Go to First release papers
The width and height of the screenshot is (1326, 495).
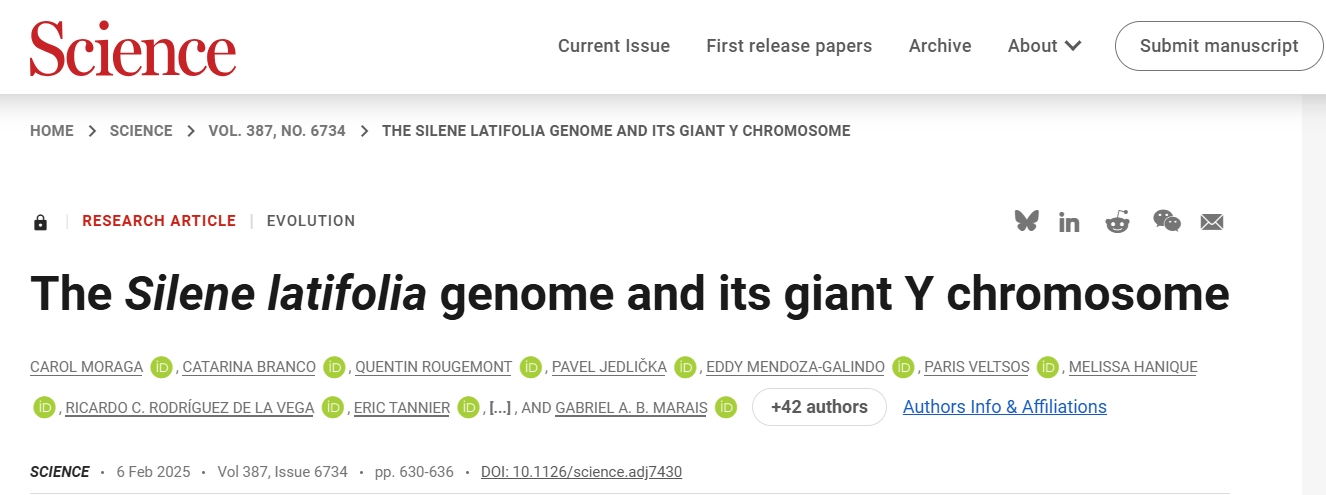789,46
